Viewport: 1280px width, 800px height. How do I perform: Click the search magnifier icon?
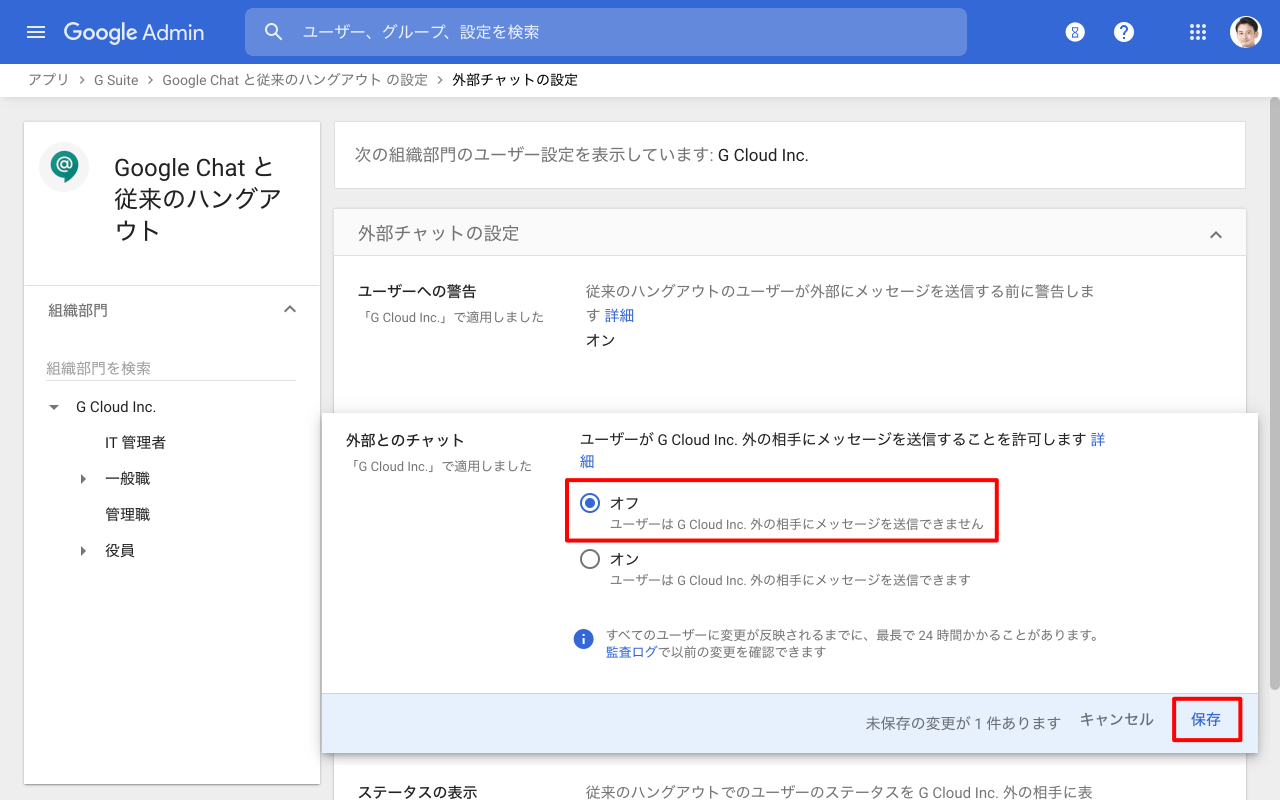click(x=274, y=32)
